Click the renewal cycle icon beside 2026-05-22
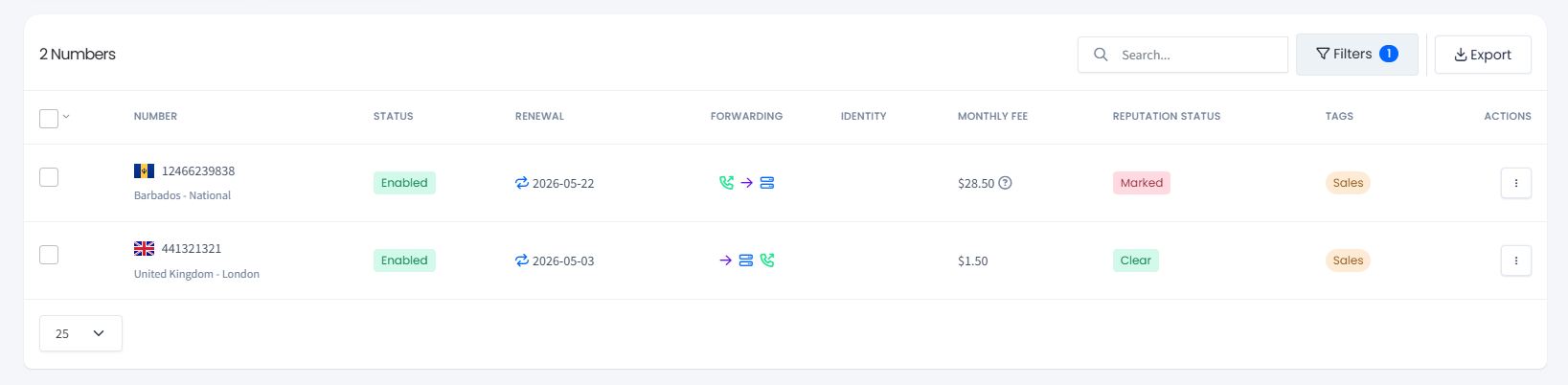This screenshot has width=1568, height=385. pyautogui.click(x=522, y=183)
